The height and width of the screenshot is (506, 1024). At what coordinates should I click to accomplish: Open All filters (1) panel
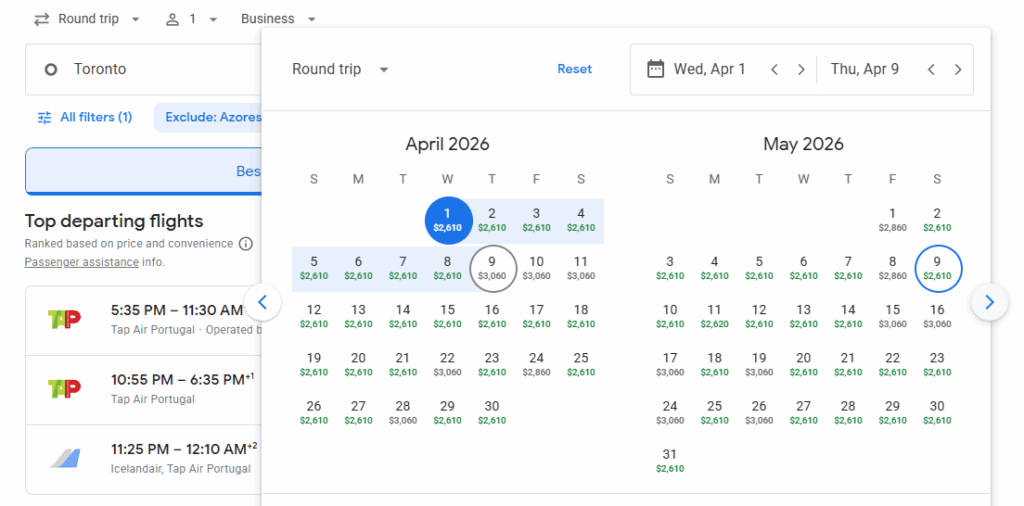[x=85, y=117]
